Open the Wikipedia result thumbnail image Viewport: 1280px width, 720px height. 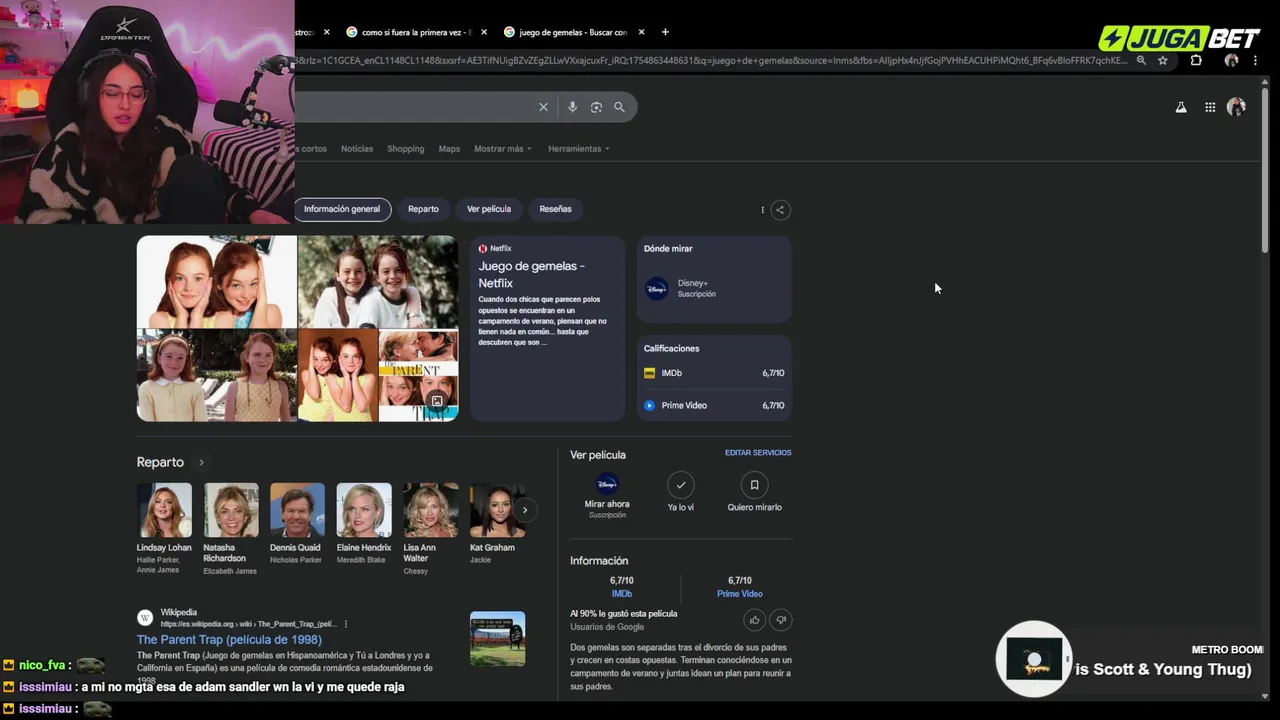(497, 639)
